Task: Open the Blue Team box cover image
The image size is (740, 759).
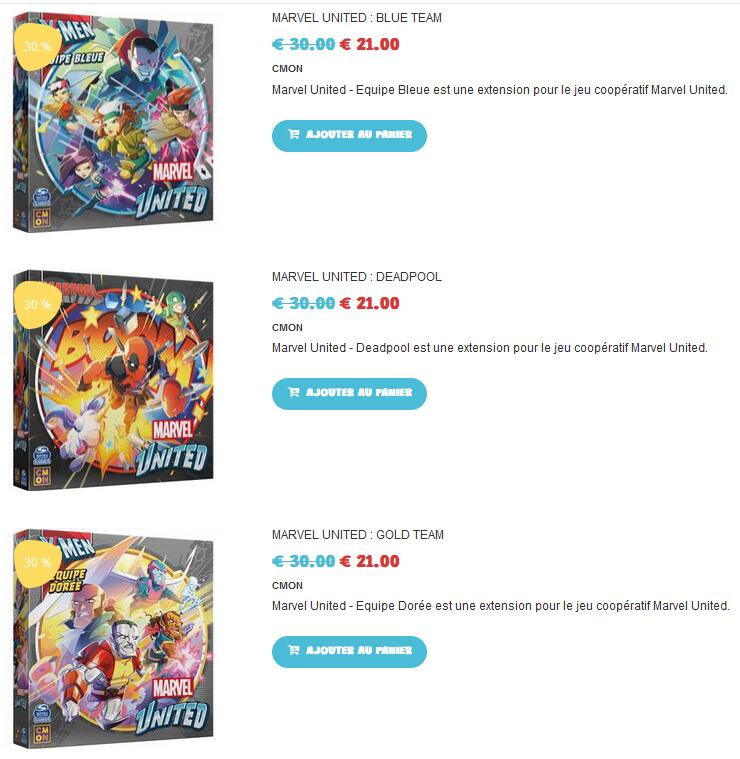Action: pyautogui.click(x=113, y=123)
